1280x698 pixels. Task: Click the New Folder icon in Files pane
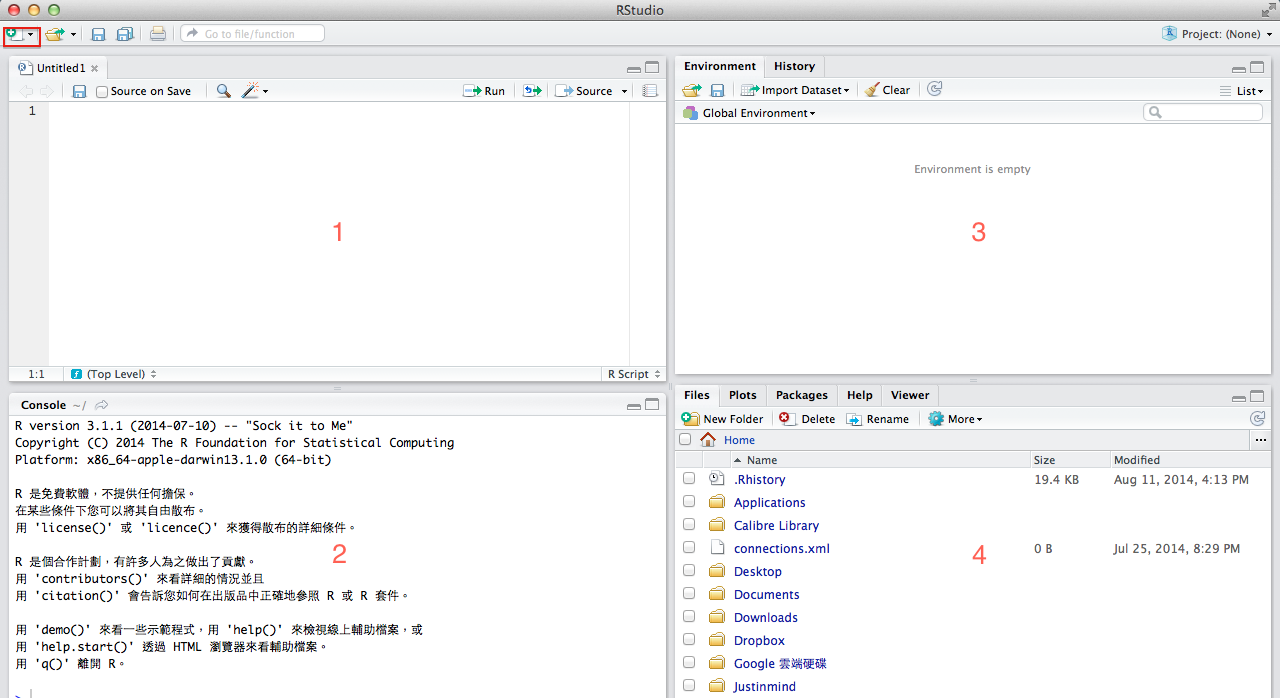(x=690, y=419)
